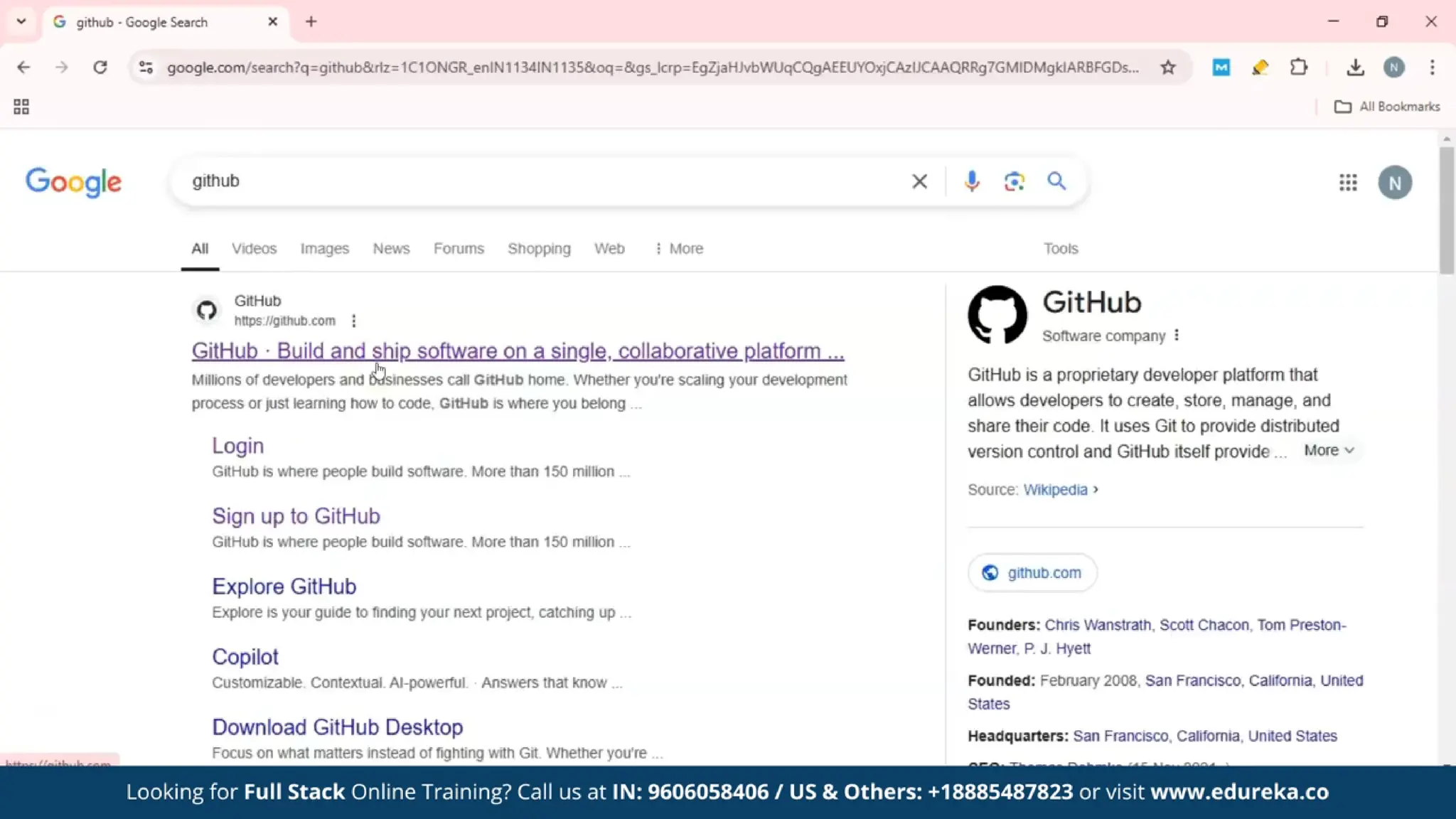
Task: Open the Extensions puzzle icon
Action: (1299, 68)
